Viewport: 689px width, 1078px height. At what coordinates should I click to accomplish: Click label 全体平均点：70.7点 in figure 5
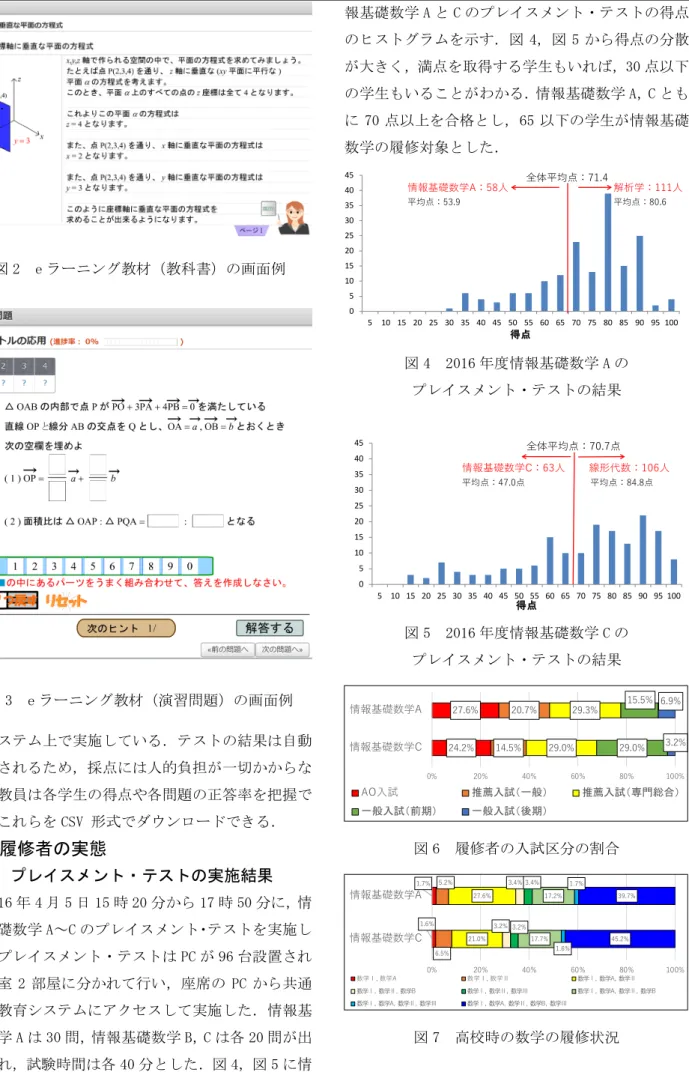pyautogui.click(x=573, y=446)
